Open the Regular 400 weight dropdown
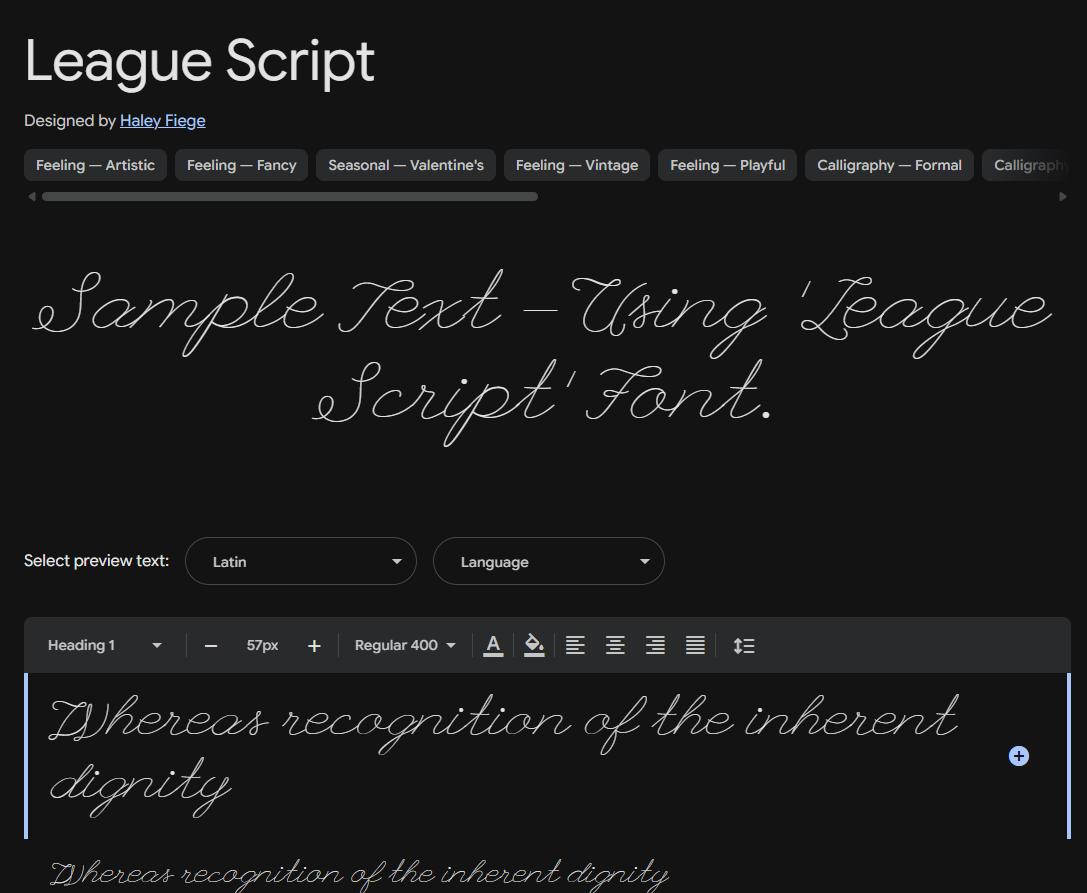This screenshot has height=893, width=1087. coord(405,645)
